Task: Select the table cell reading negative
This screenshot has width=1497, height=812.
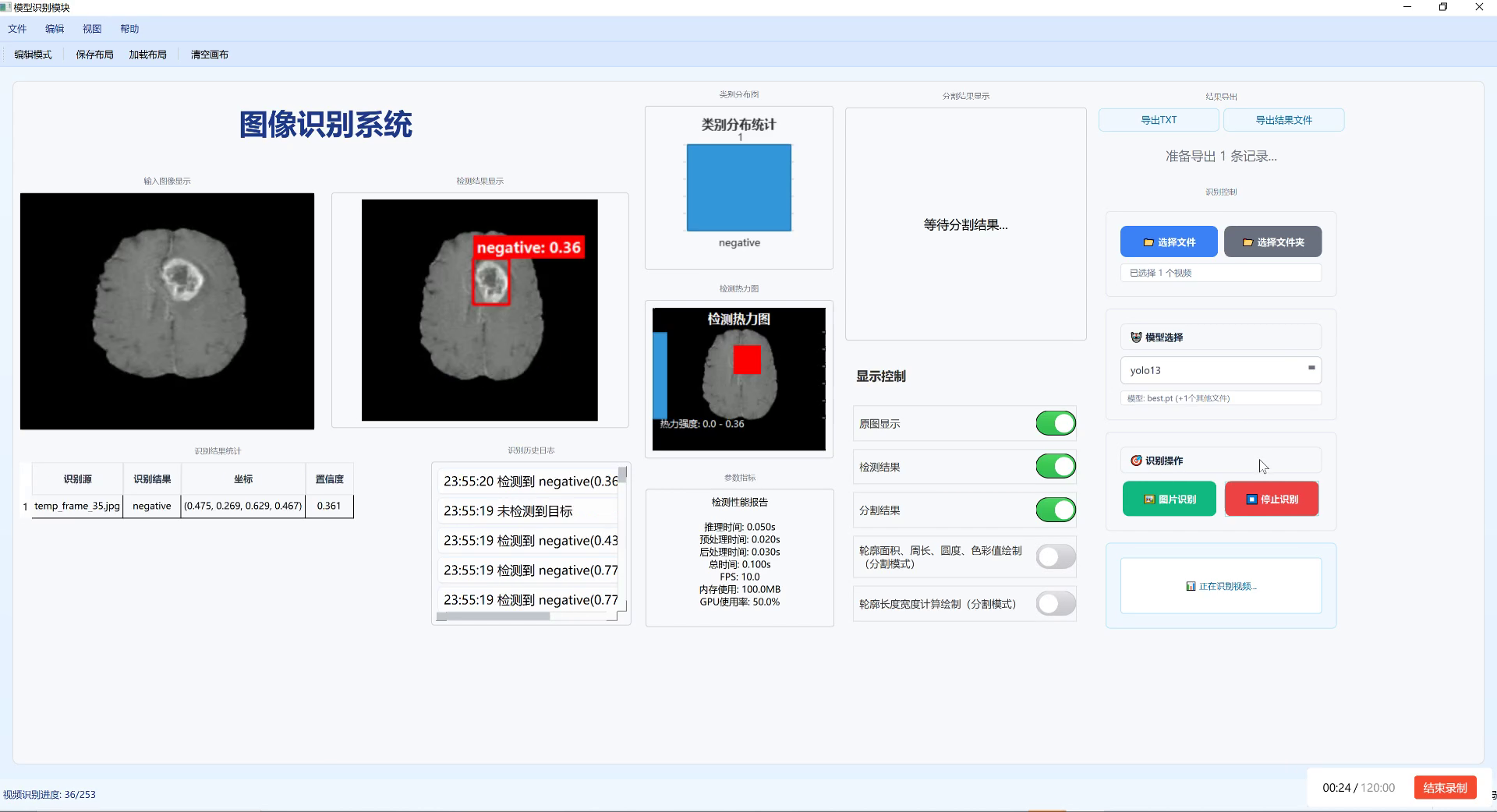Action: (152, 506)
